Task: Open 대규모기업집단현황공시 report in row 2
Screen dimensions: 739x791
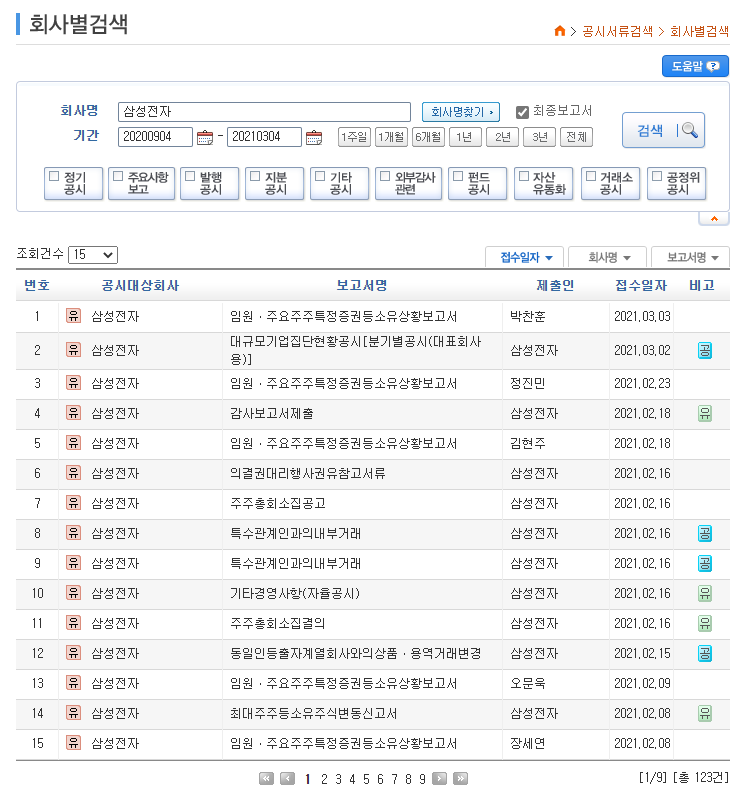Action: tap(356, 350)
